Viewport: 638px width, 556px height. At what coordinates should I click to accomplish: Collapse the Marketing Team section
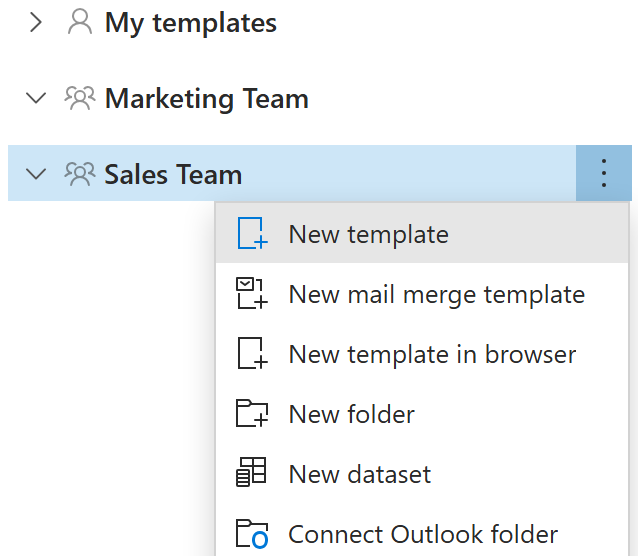37,98
